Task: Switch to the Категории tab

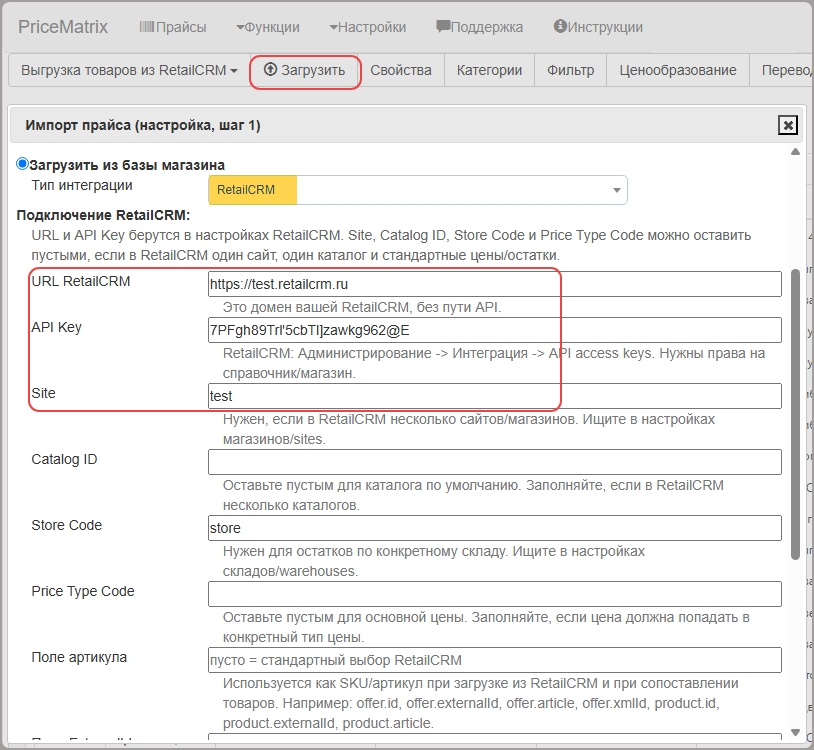Action: pos(489,70)
